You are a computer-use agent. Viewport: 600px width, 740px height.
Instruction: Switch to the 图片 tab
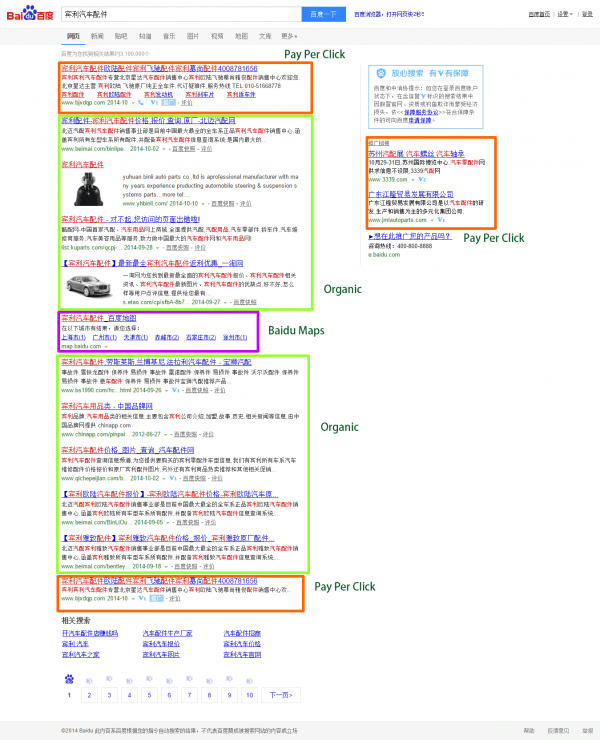click(193, 36)
